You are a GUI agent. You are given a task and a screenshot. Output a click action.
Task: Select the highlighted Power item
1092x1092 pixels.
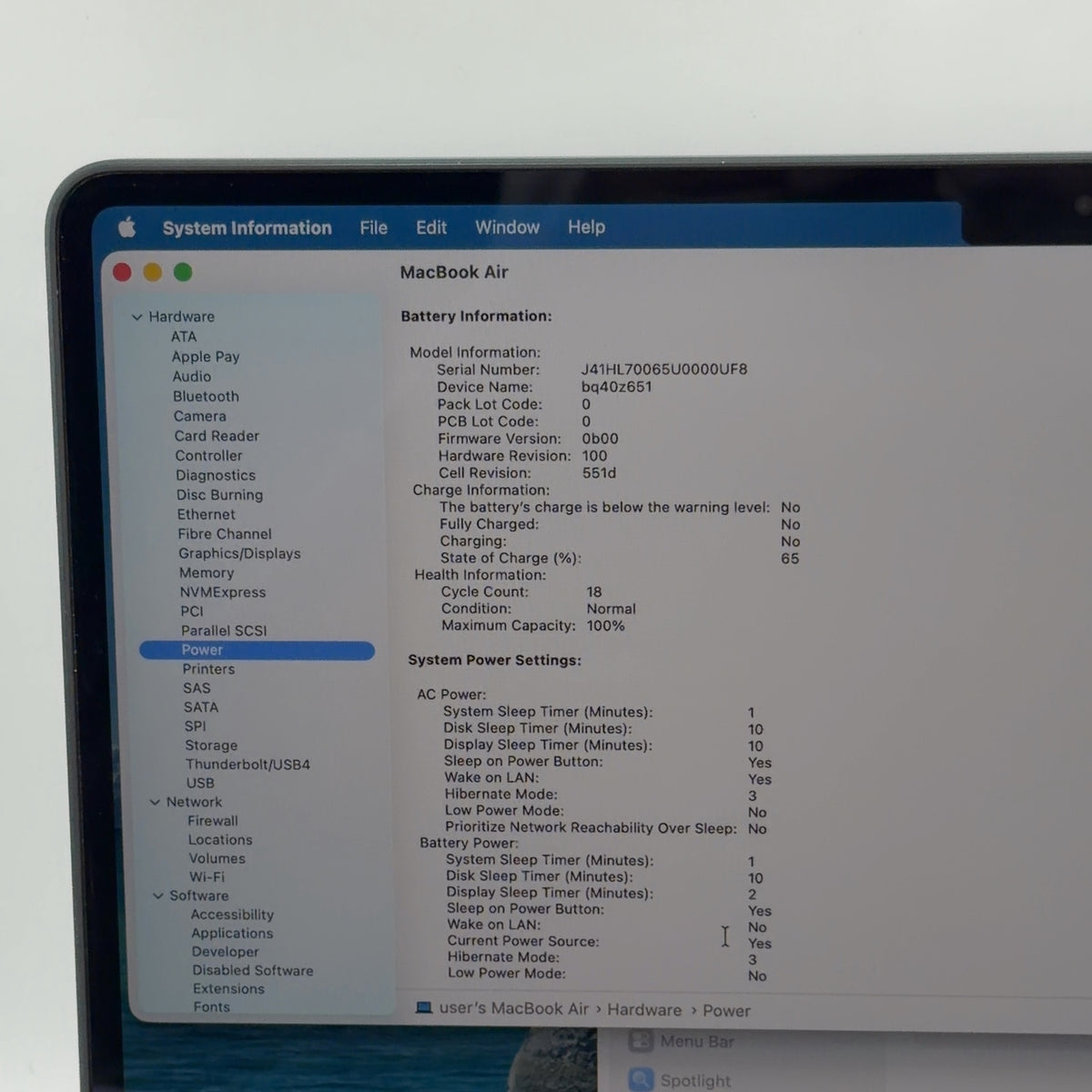click(x=257, y=650)
